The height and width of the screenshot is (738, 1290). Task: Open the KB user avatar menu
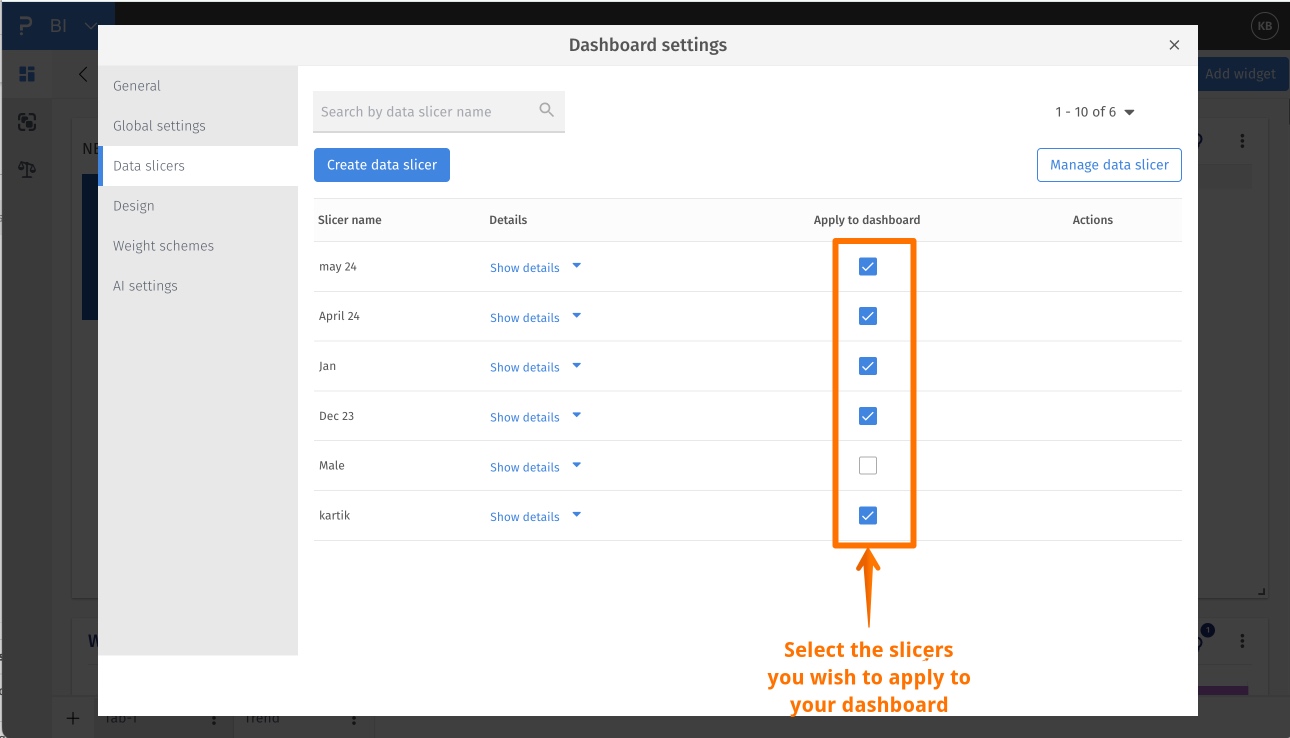point(1265,26)
